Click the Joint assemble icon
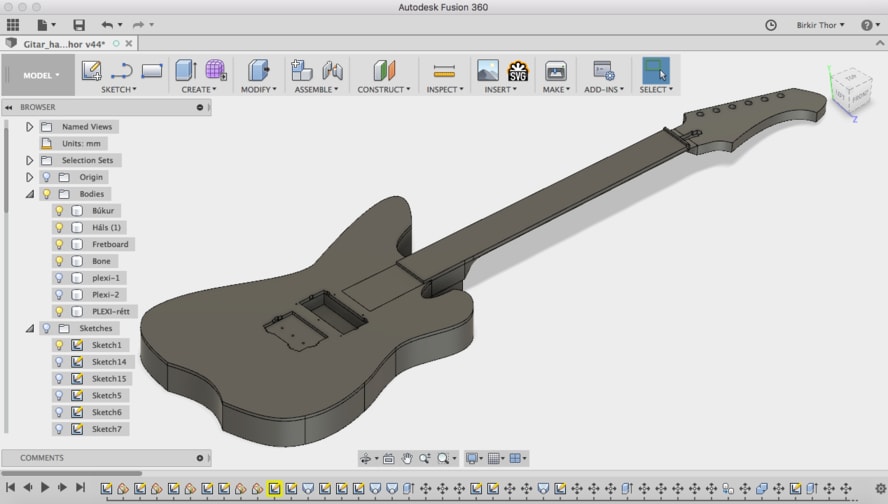The image size is (888, 504). [x=332, y=71]
